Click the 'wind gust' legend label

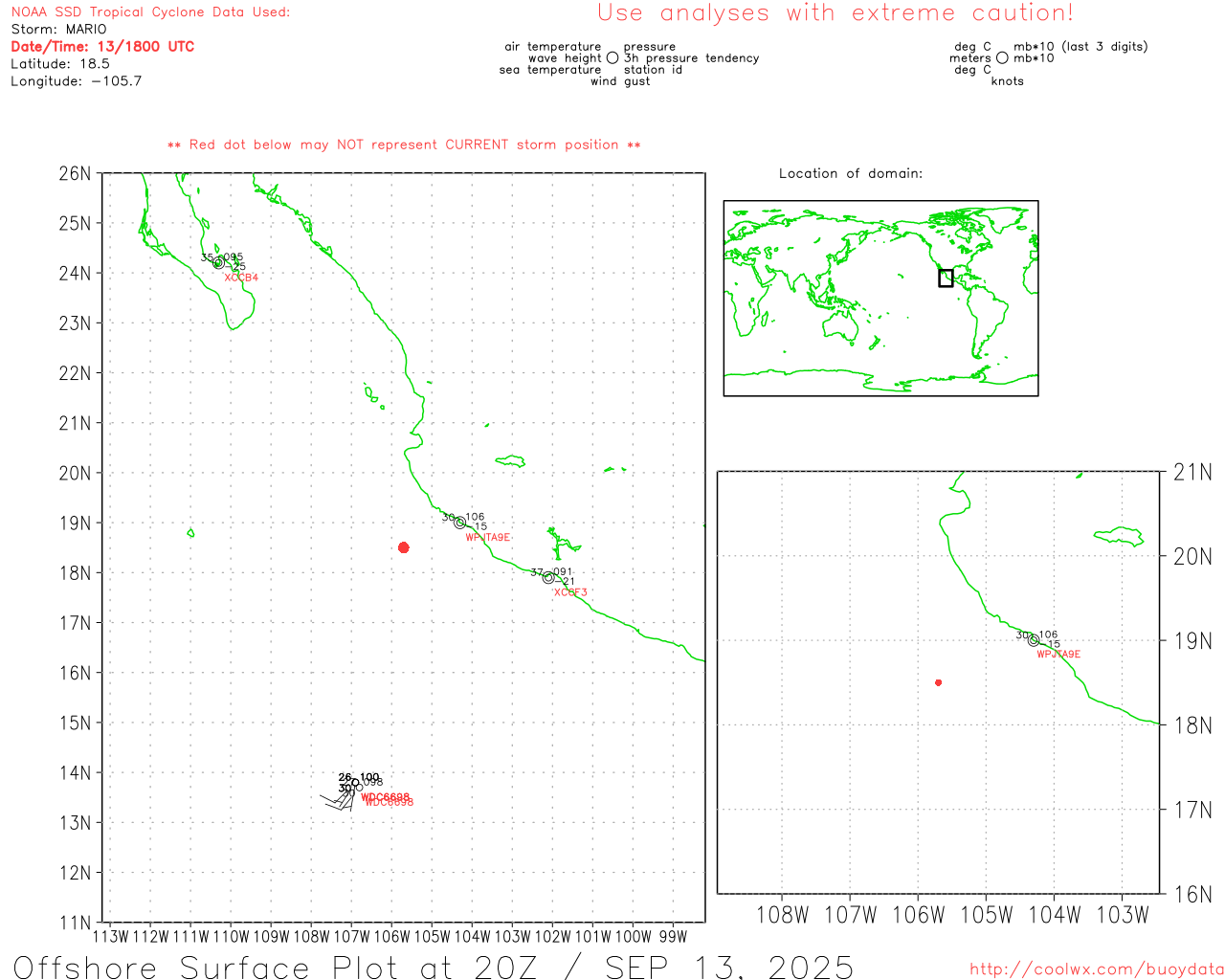click(x=620, y=81)
